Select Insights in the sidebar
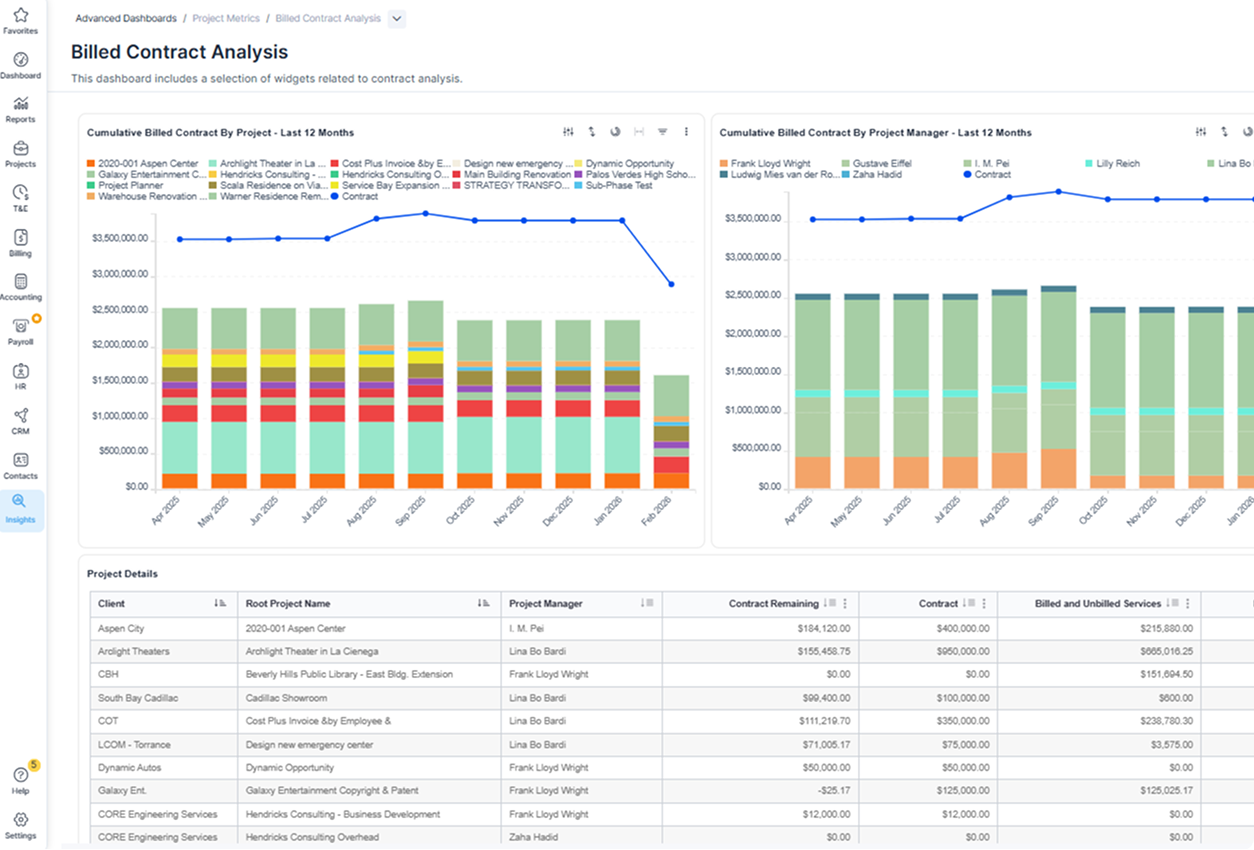 click(x=20, y=510)
